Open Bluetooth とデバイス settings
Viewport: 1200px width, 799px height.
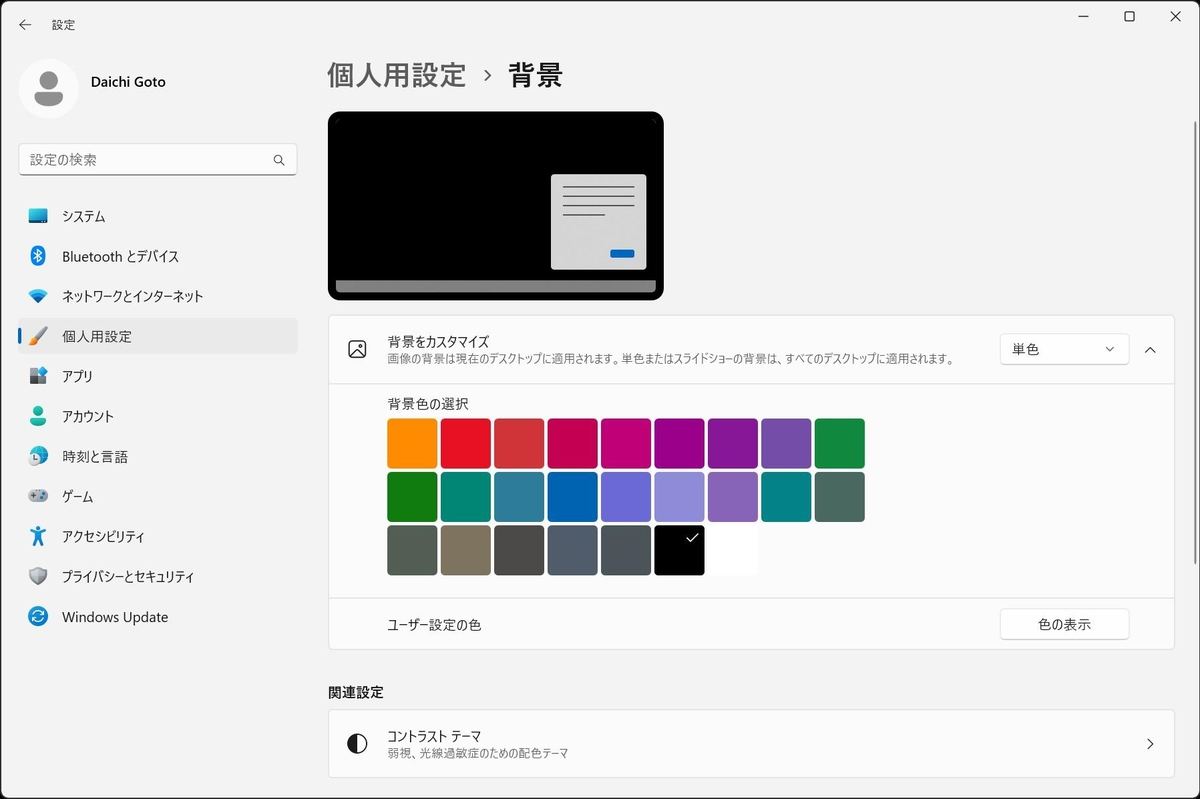(x=158, y=256)
